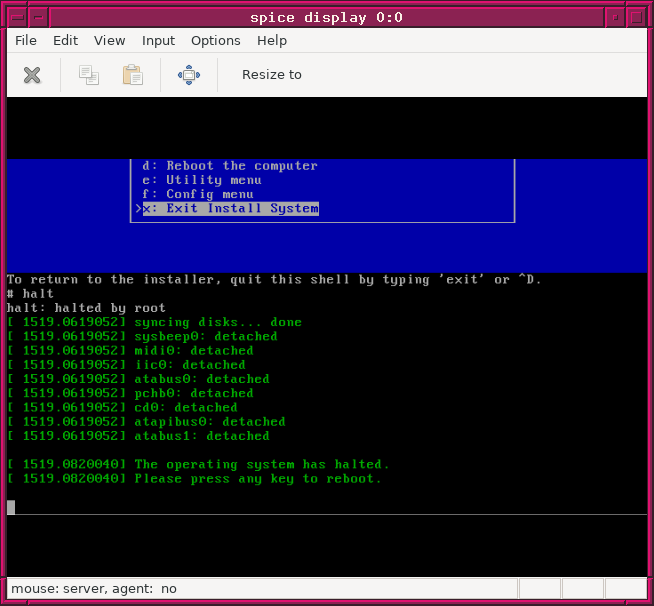654x606 pixels.
Task: Open the Options menu
Action: [216, 41]
